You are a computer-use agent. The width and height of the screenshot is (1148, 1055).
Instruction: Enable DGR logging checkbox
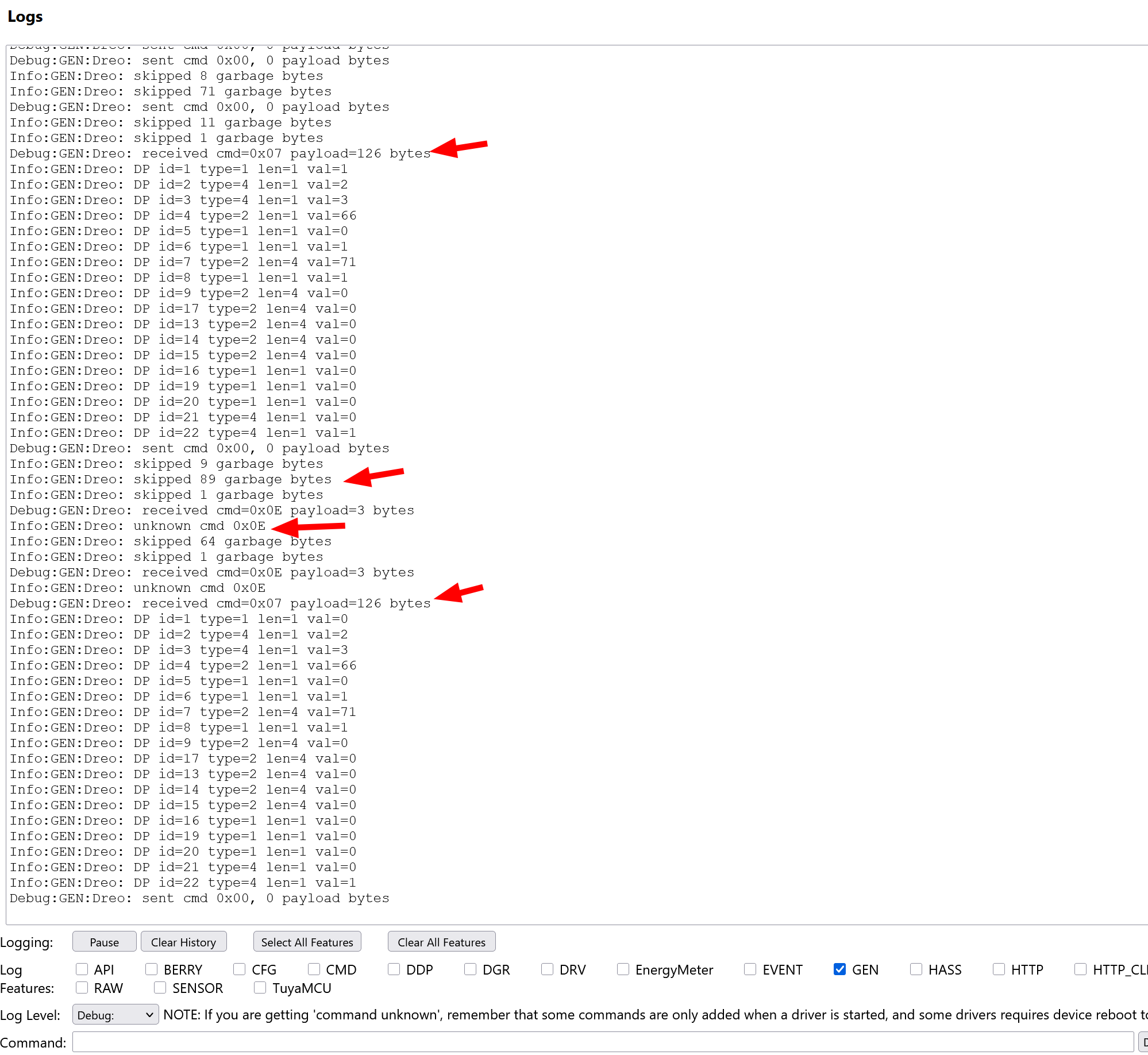pyautogui.click(x=471, y=969)
